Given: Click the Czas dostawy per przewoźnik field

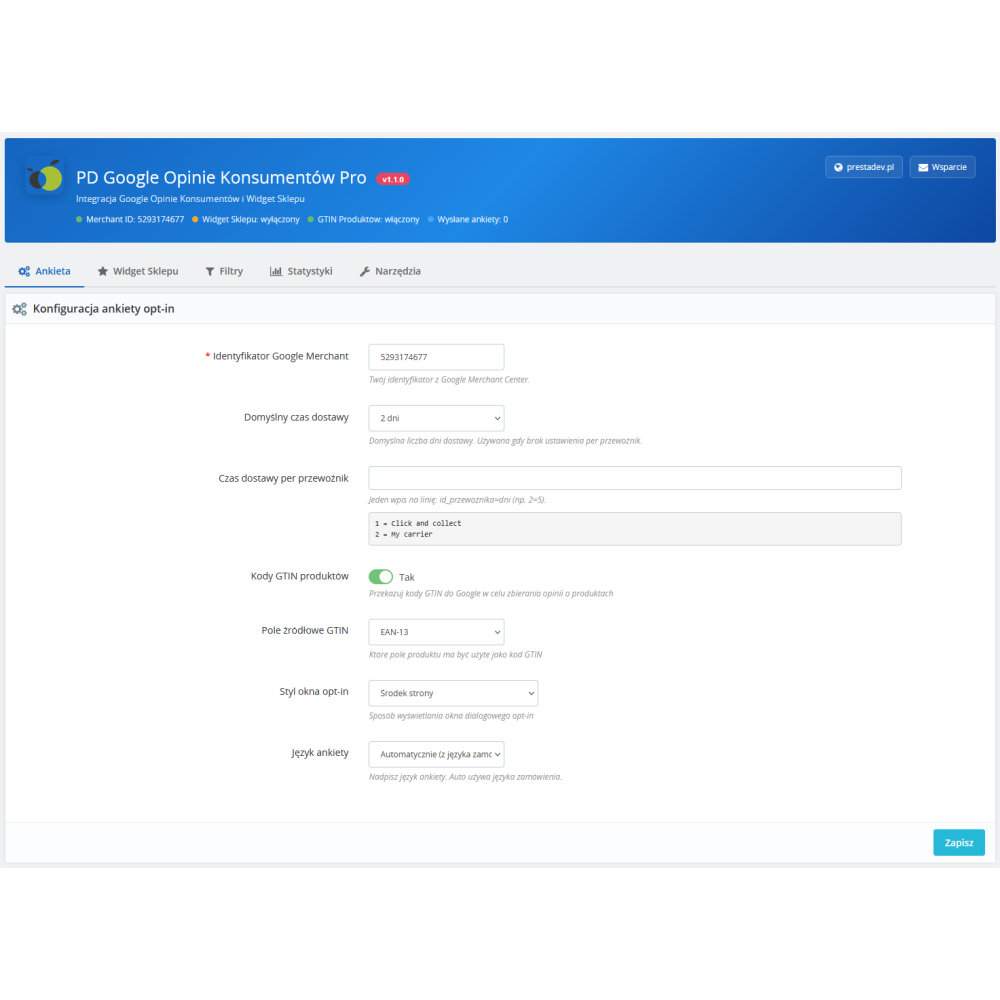Looking at the screenshot, I should (x=635, y=478).
